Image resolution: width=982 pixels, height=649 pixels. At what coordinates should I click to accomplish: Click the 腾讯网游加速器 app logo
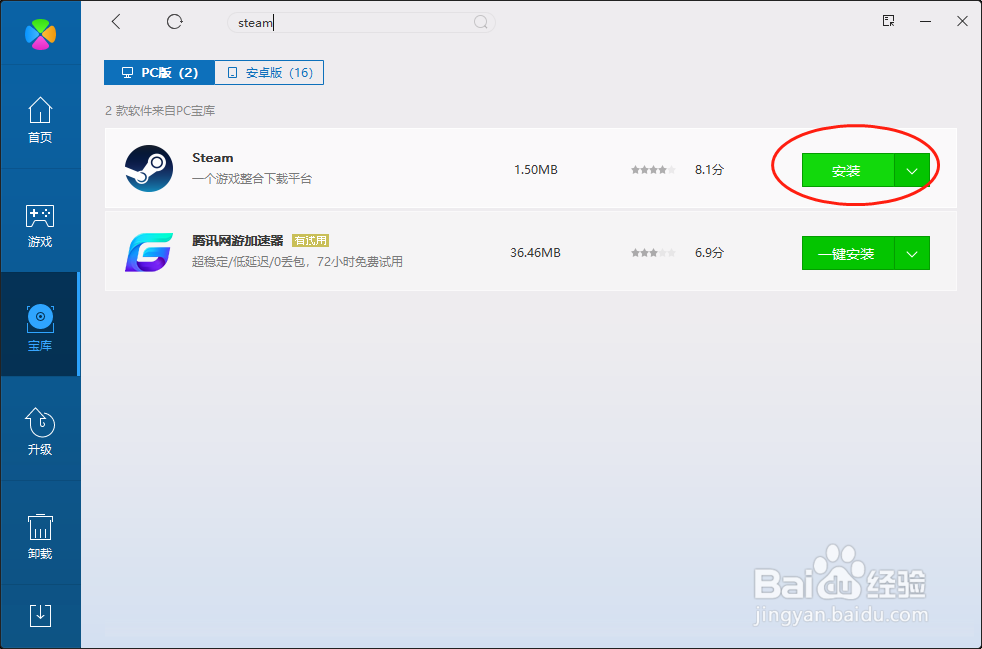[x=149, y=252]
